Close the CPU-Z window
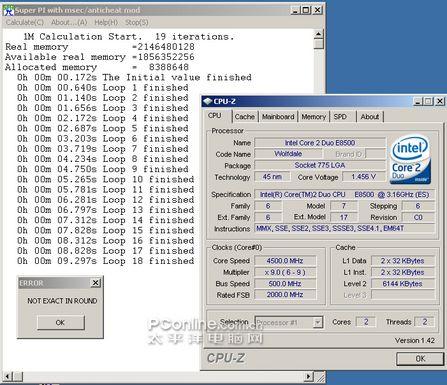The height and width of the screenshot is (385, 447). 440,101
